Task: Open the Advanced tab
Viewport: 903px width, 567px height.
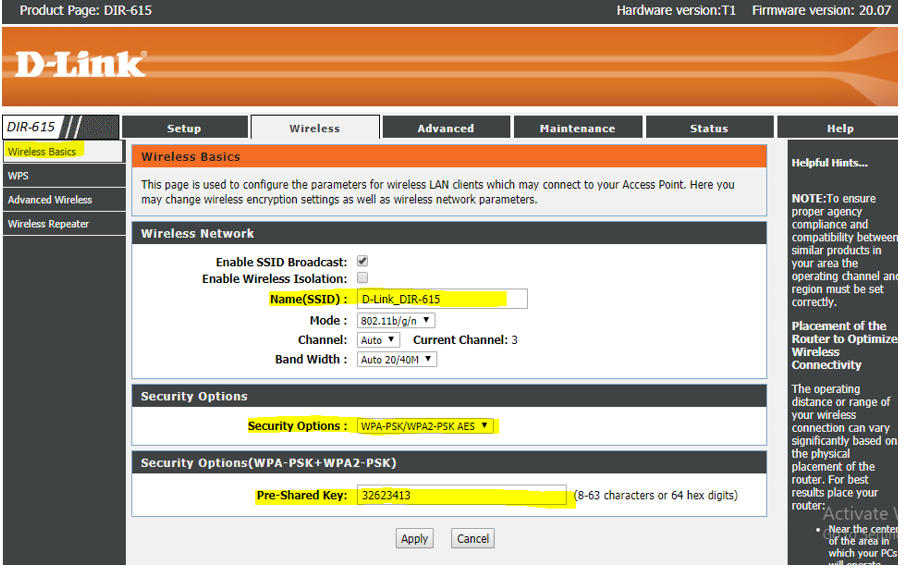Action: pyautogui.click(x=446, y=128)
